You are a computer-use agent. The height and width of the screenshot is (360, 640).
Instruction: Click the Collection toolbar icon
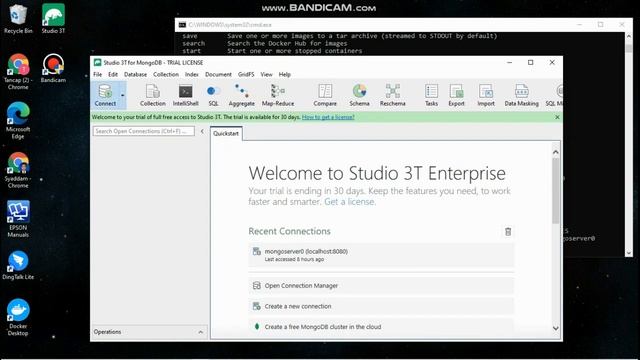point(153,95)
